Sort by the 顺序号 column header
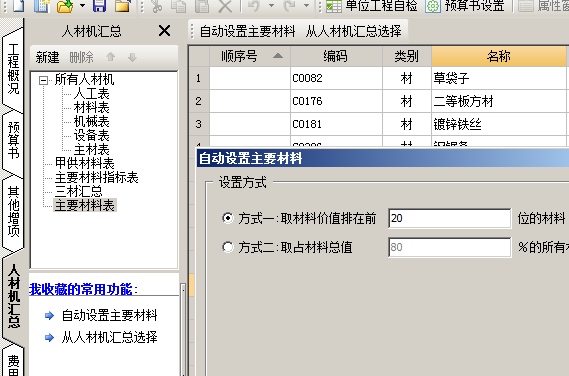This screenshot has width=569, height=376. click(x=250, y=56)
